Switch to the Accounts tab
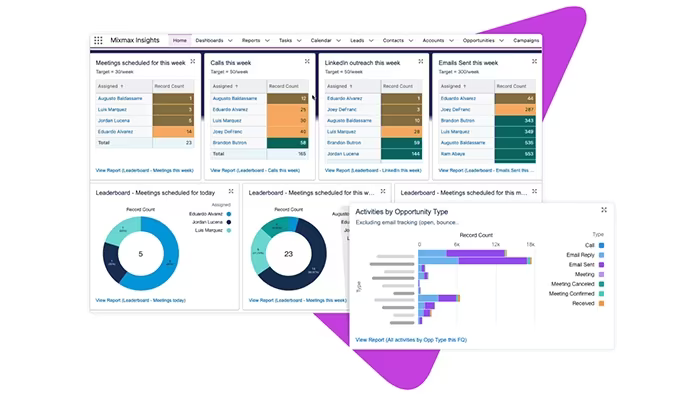 [433, 41]
